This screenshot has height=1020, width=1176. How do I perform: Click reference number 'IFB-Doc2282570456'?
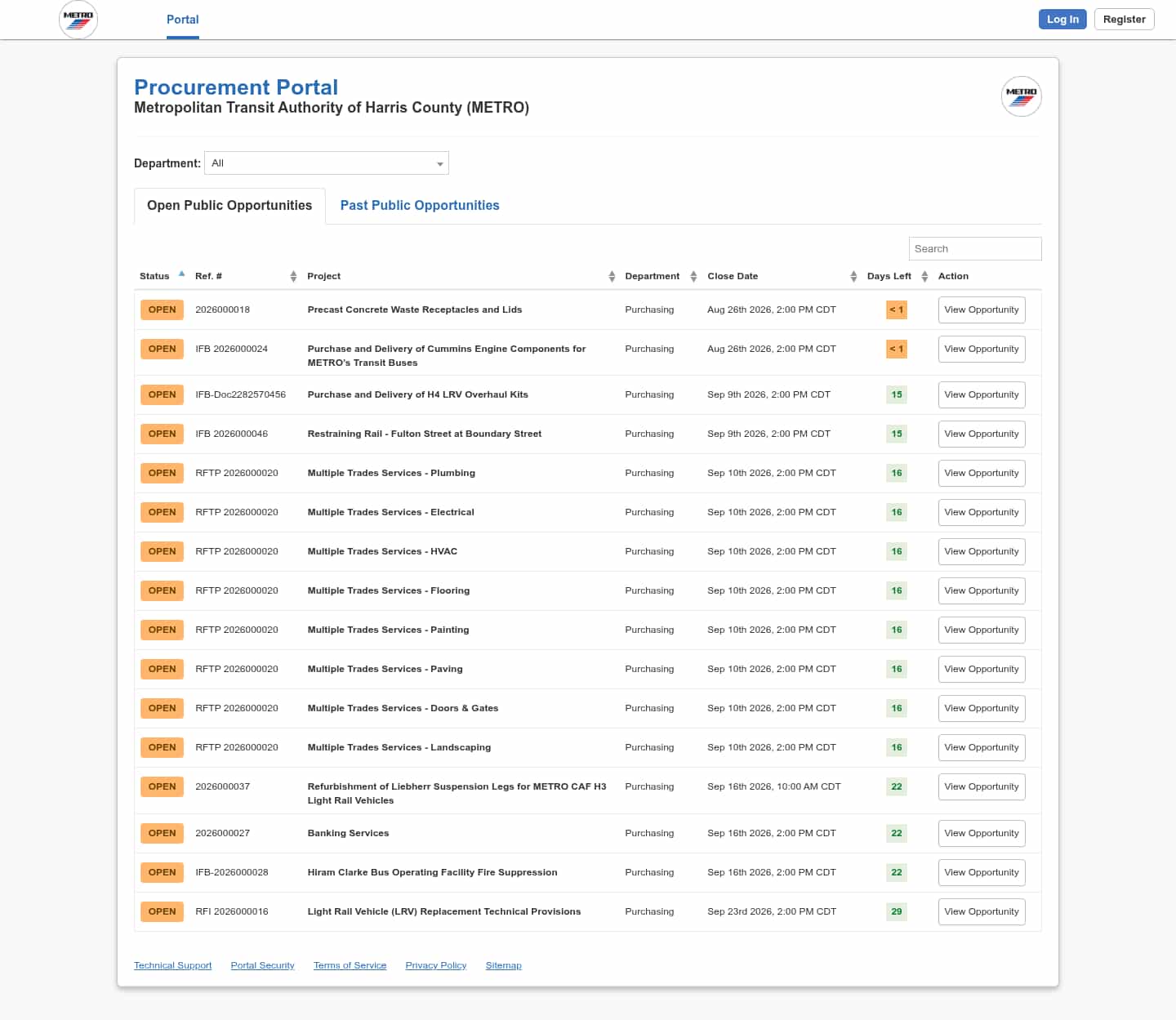[x=241, y=395]
